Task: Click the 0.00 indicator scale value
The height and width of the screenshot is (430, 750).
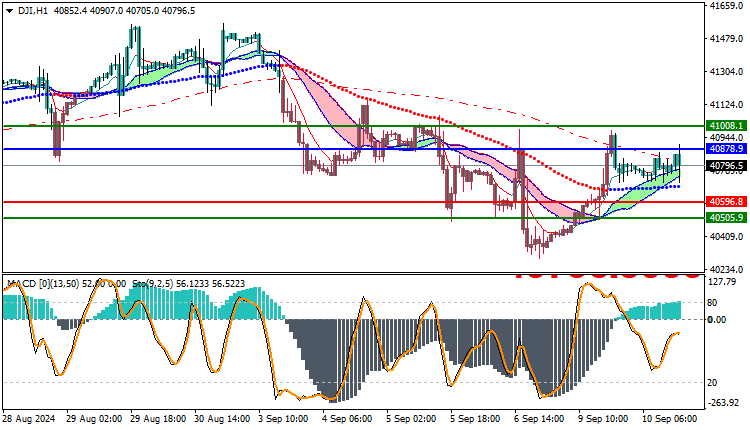Action: coord(717,320)
